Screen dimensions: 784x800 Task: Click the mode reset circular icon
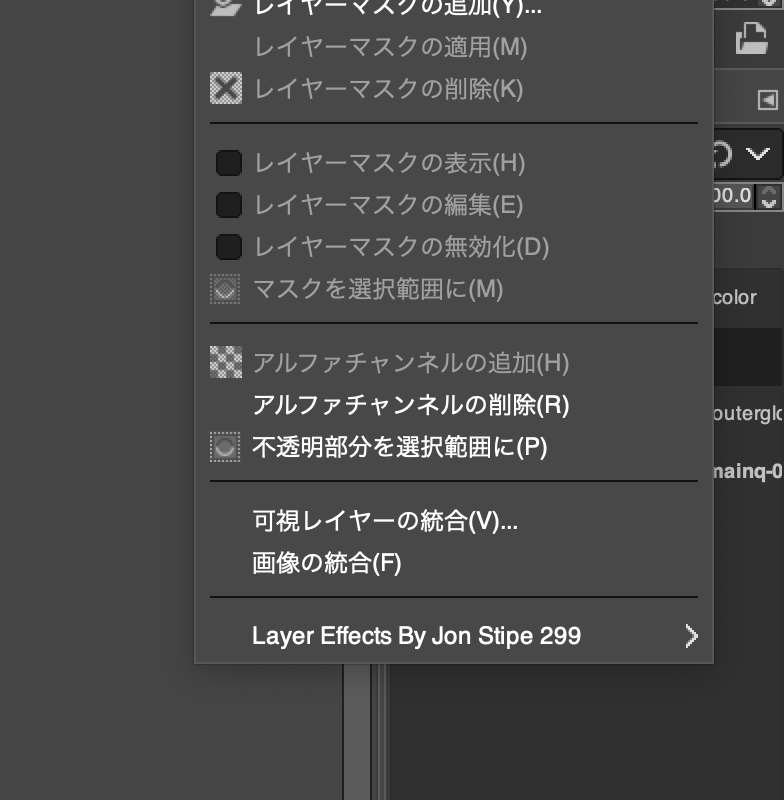[x=722, y=154]
